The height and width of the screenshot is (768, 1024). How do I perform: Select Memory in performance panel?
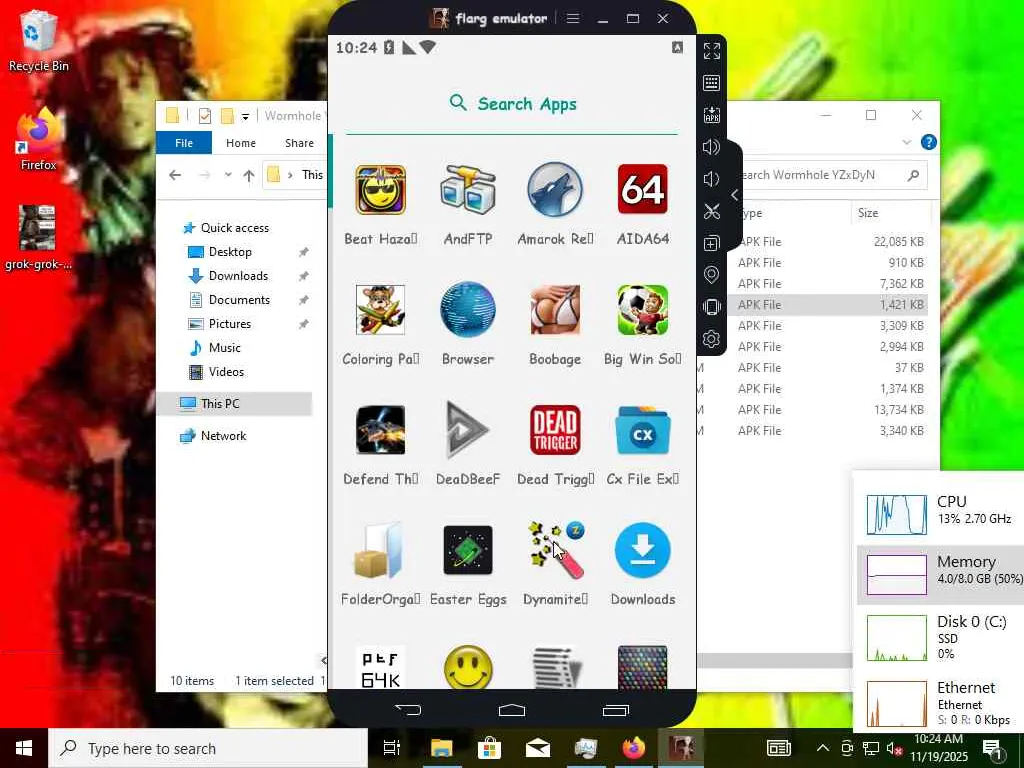pyautogui.click(x=940, y=575)
